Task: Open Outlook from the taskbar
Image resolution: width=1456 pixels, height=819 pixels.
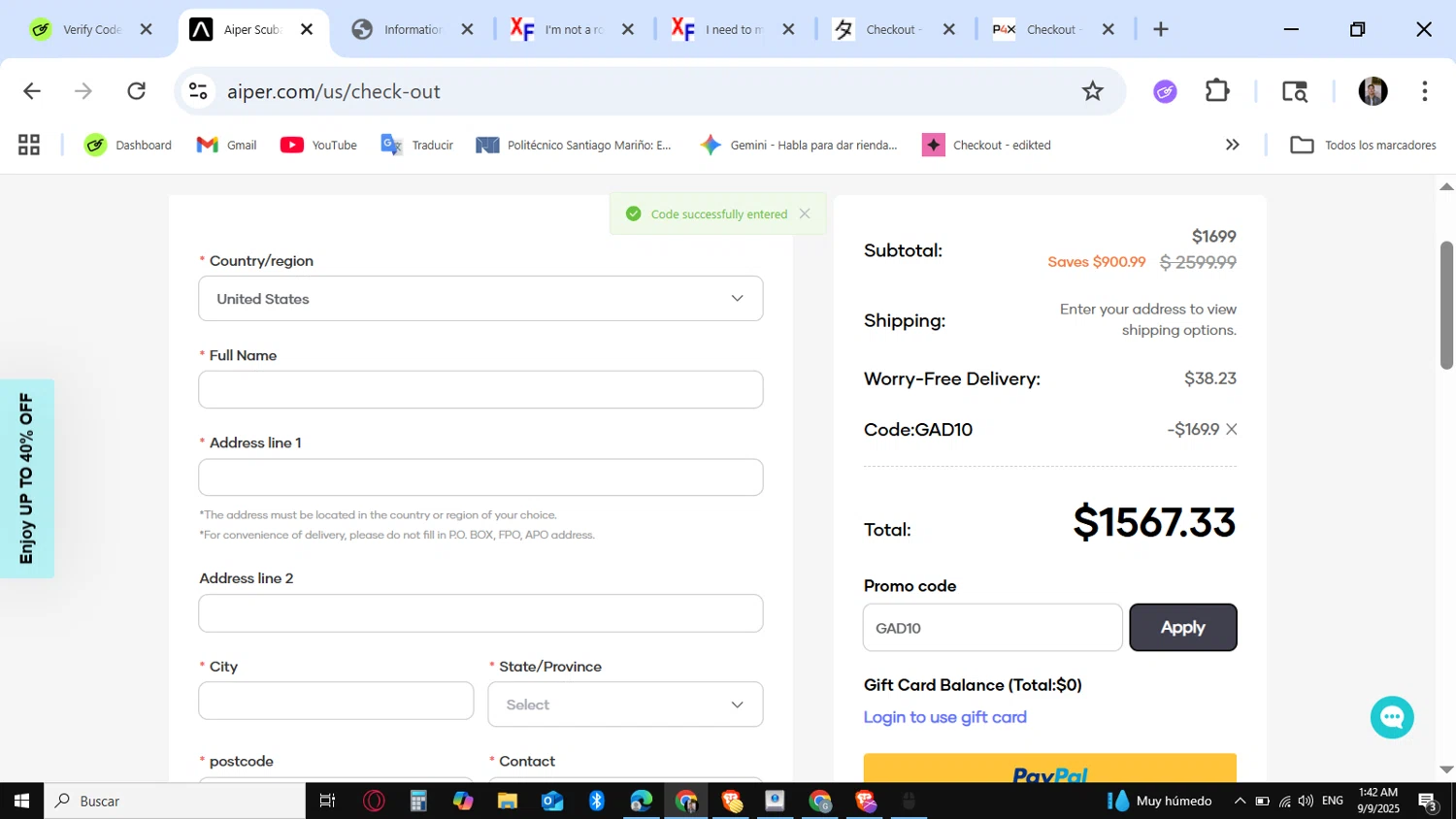Action: 552,801
